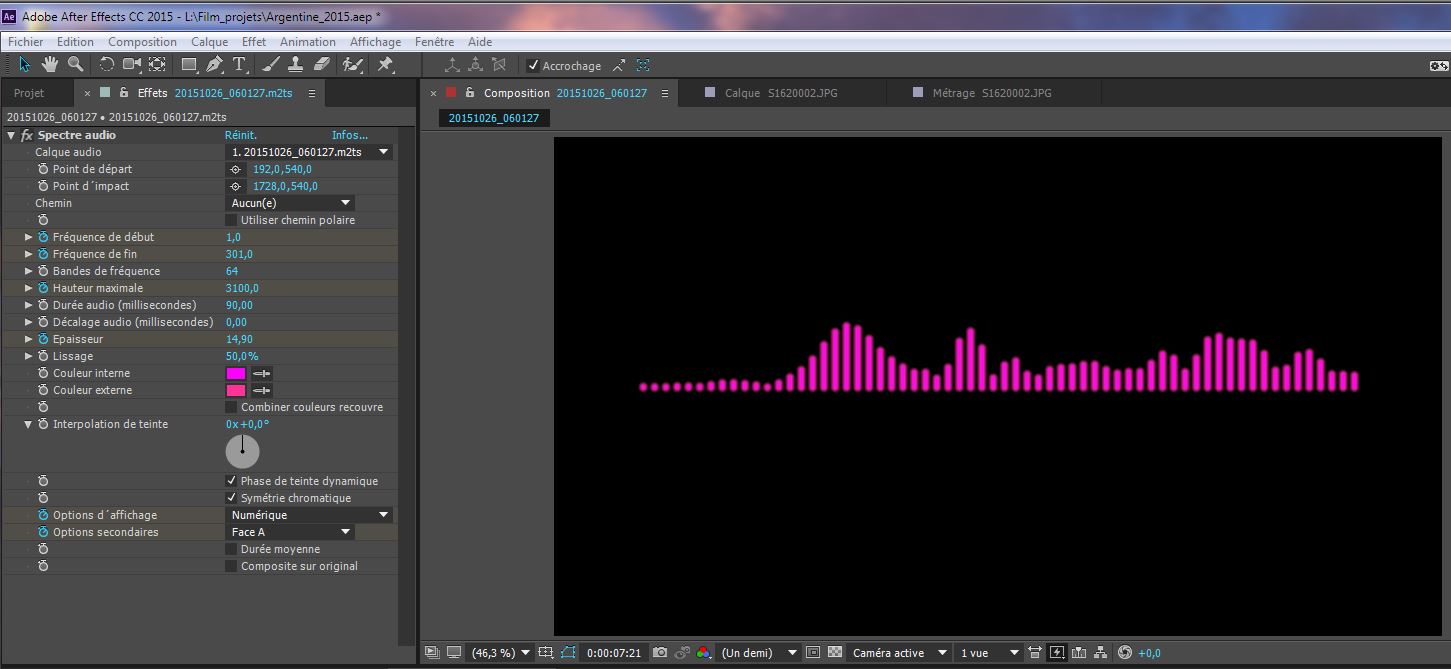1451x669 pixels.
Task: Open the Couleur interne color swatch
Action: click(x=236, y=373)
